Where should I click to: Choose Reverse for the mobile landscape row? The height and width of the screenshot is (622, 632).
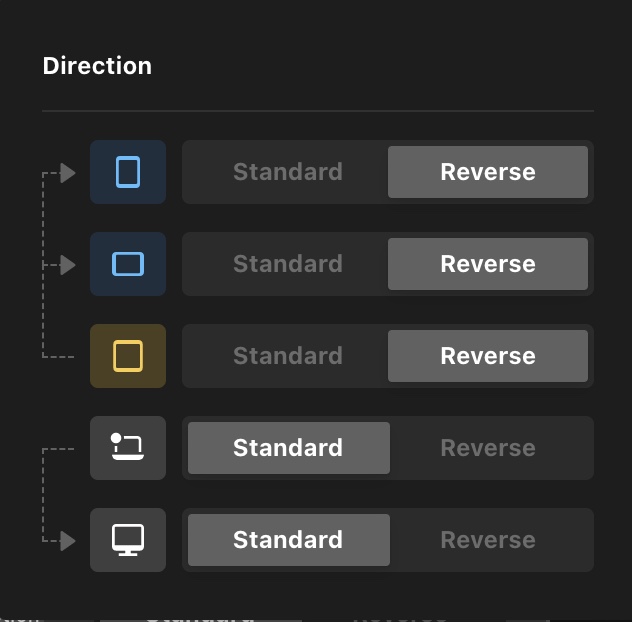click(488, 264)
